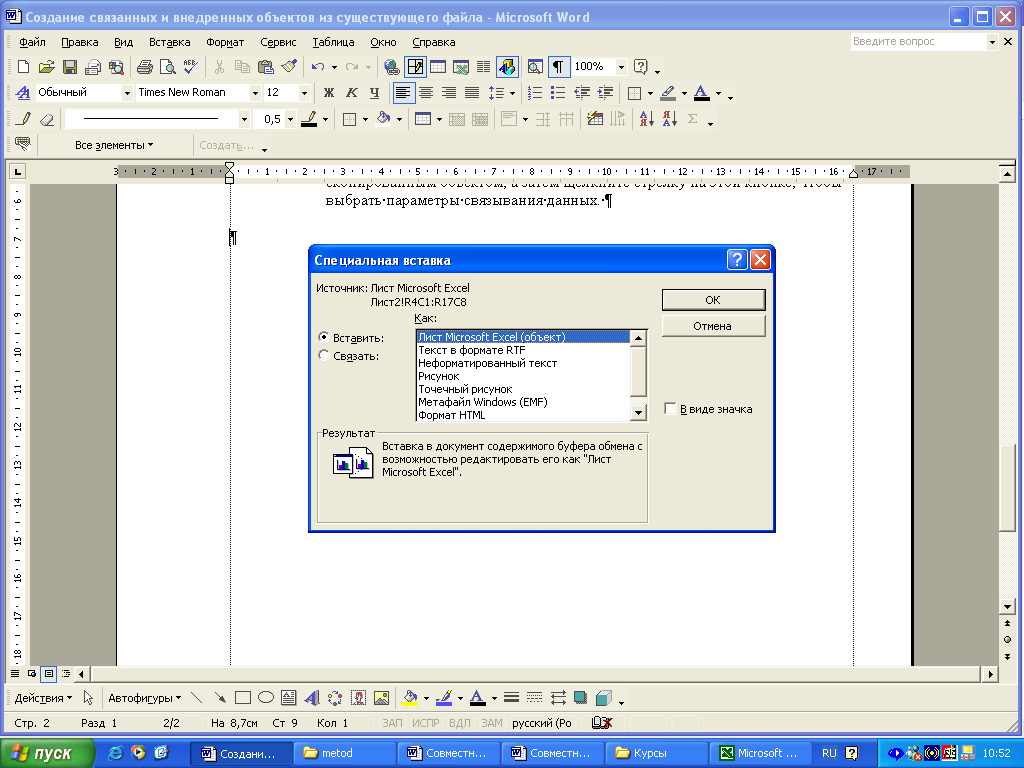Select 'Текст в формате RTF' list item
The height and width of the screenshot is (768, 1024).
(472, 350)
